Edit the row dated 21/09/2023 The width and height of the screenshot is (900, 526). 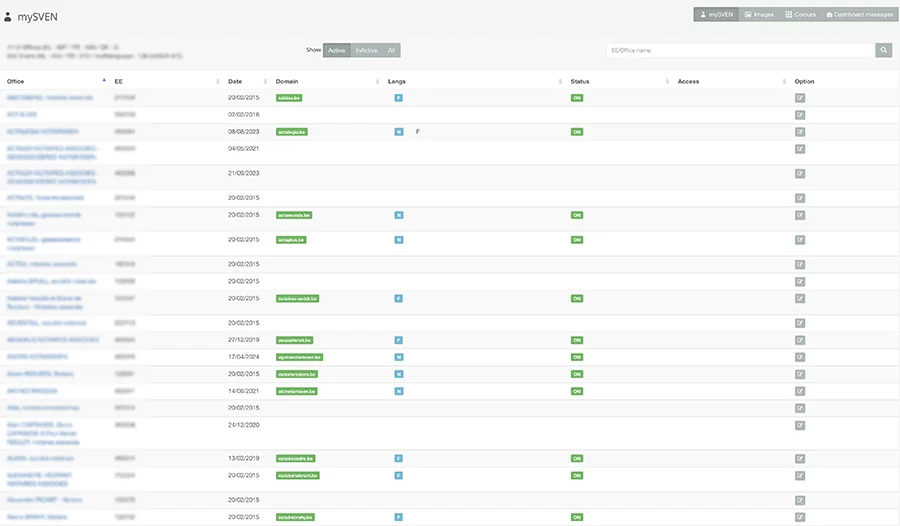click(800, 173)
